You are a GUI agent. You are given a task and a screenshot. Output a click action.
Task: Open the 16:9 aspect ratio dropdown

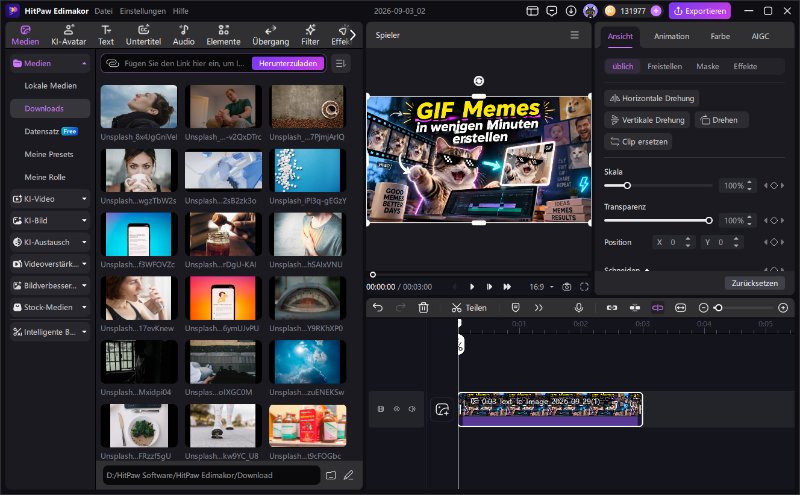point(541,287)
